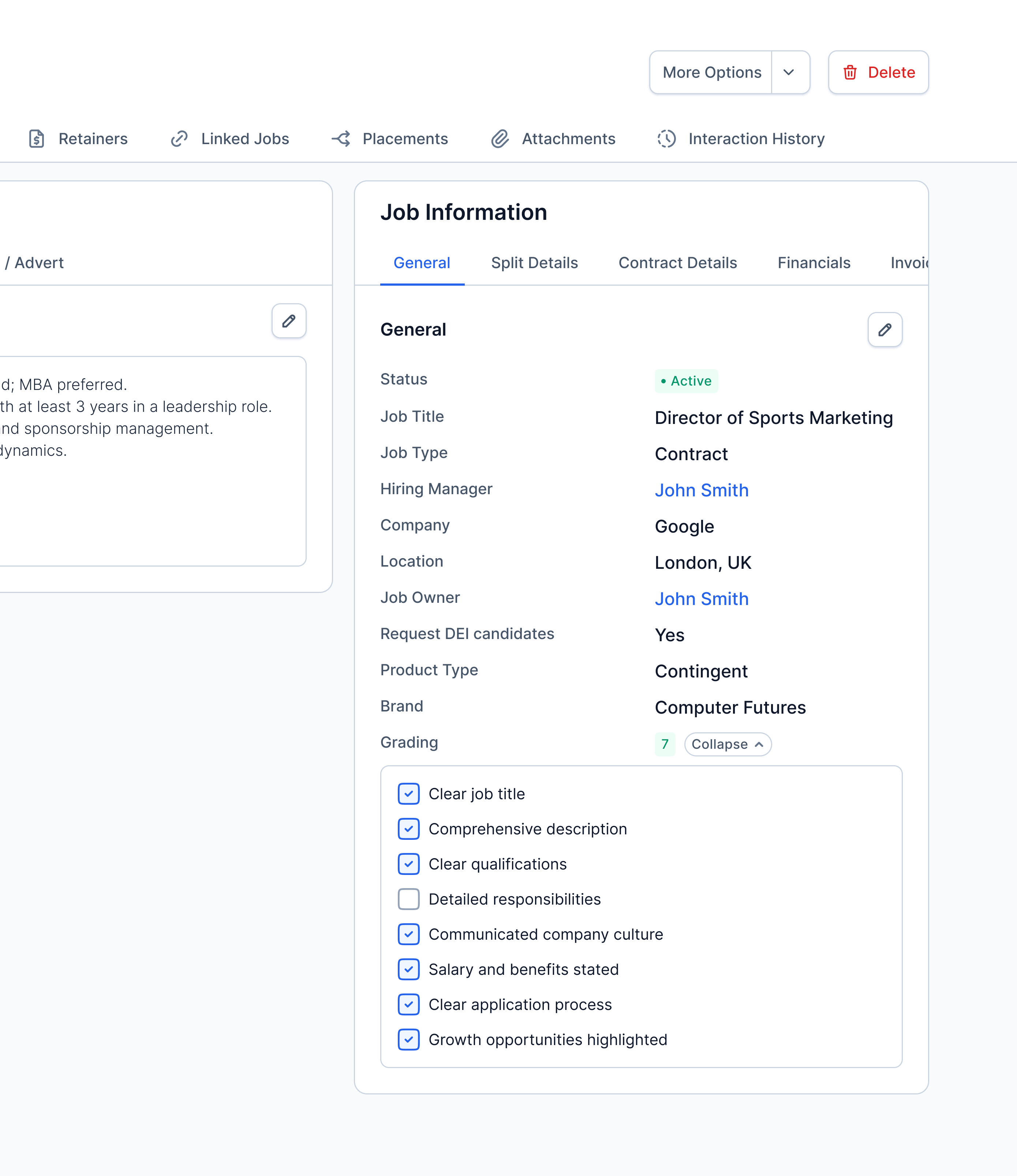Click the Linked Jobs chain icon

179,139
